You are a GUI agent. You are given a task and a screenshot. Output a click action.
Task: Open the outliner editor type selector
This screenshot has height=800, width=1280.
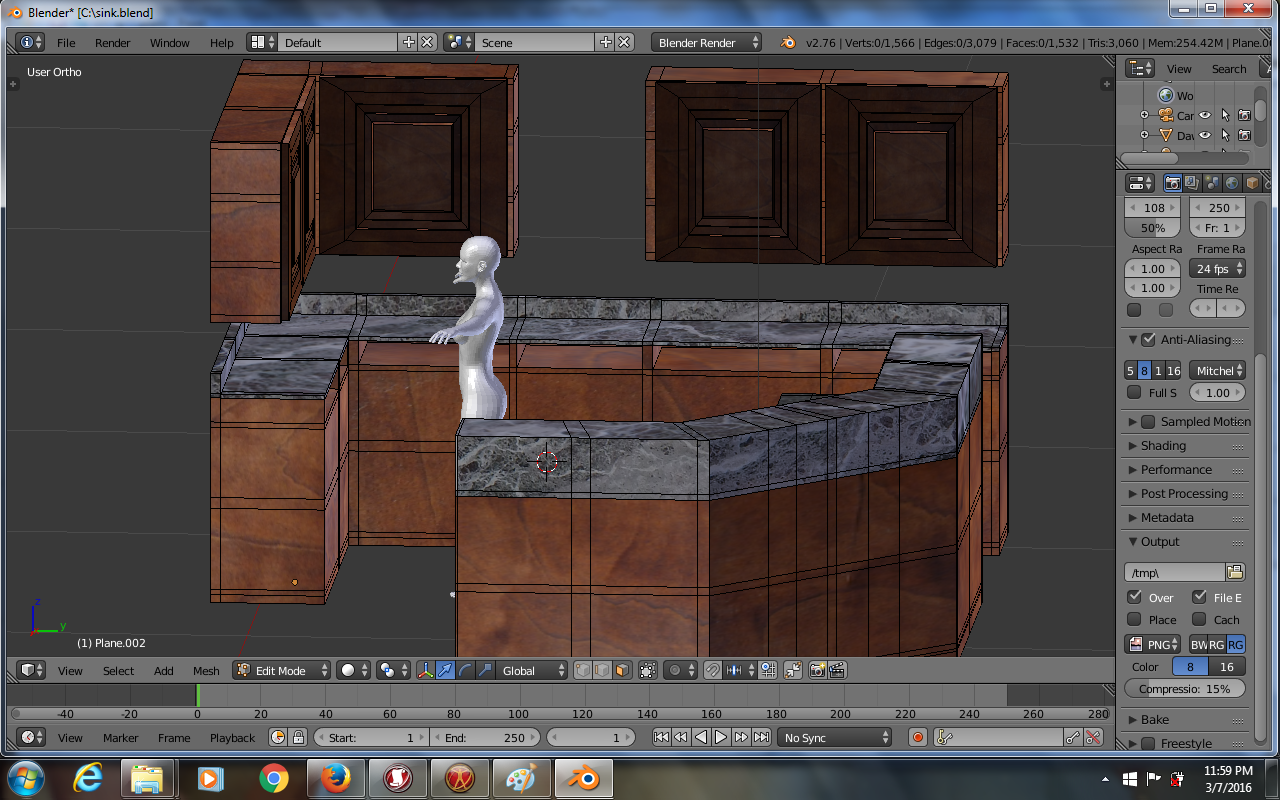(1140, 68)
